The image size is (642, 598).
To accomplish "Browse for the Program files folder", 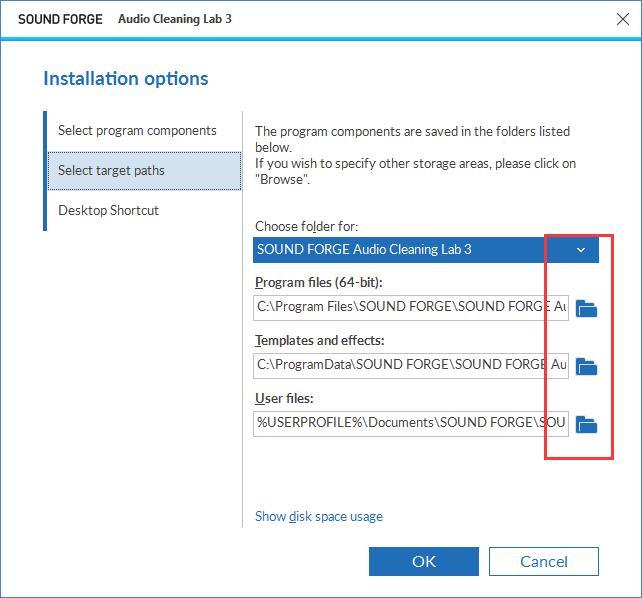I will point(586,309).
